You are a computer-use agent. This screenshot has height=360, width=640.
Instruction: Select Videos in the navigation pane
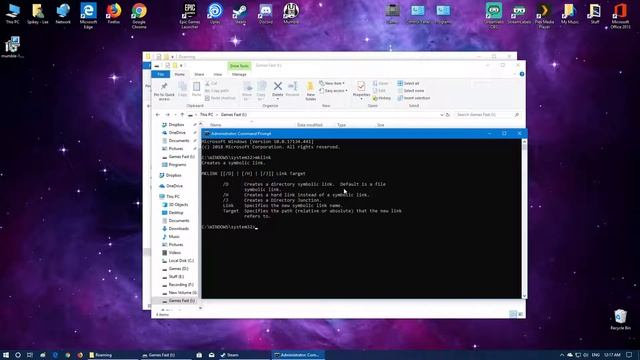[x=171, y=253]
